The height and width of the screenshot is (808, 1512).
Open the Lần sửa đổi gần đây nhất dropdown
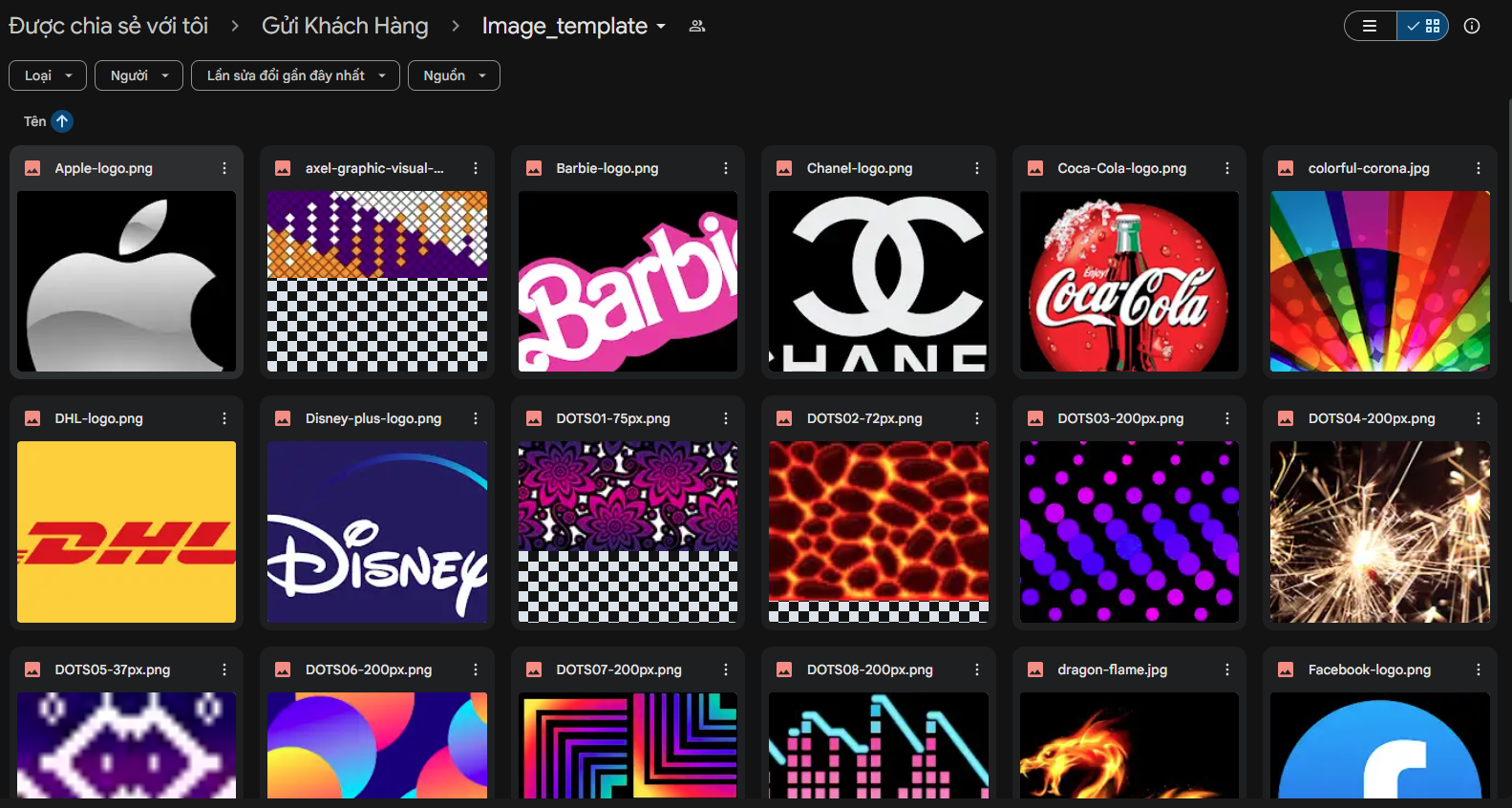(295, 75)
